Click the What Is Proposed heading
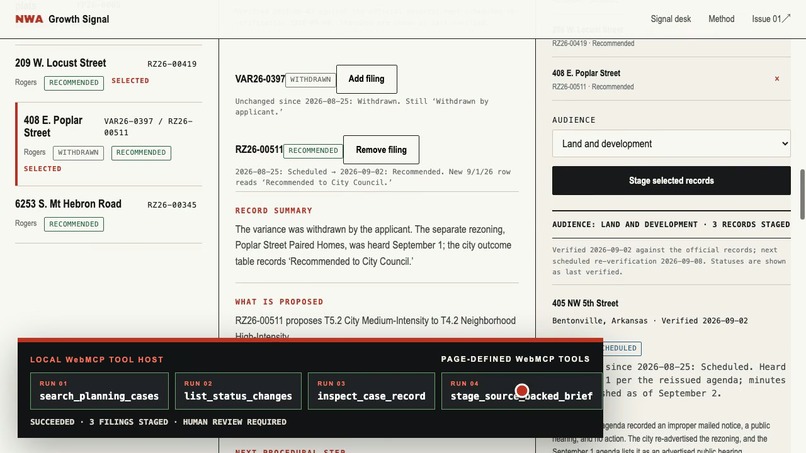 click(279, 302)
